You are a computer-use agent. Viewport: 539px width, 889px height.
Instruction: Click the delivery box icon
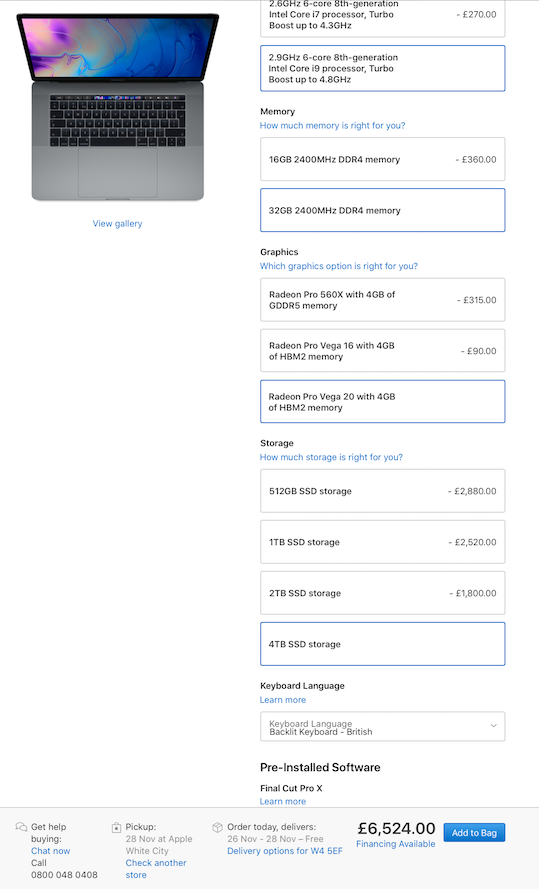[217, 827]
